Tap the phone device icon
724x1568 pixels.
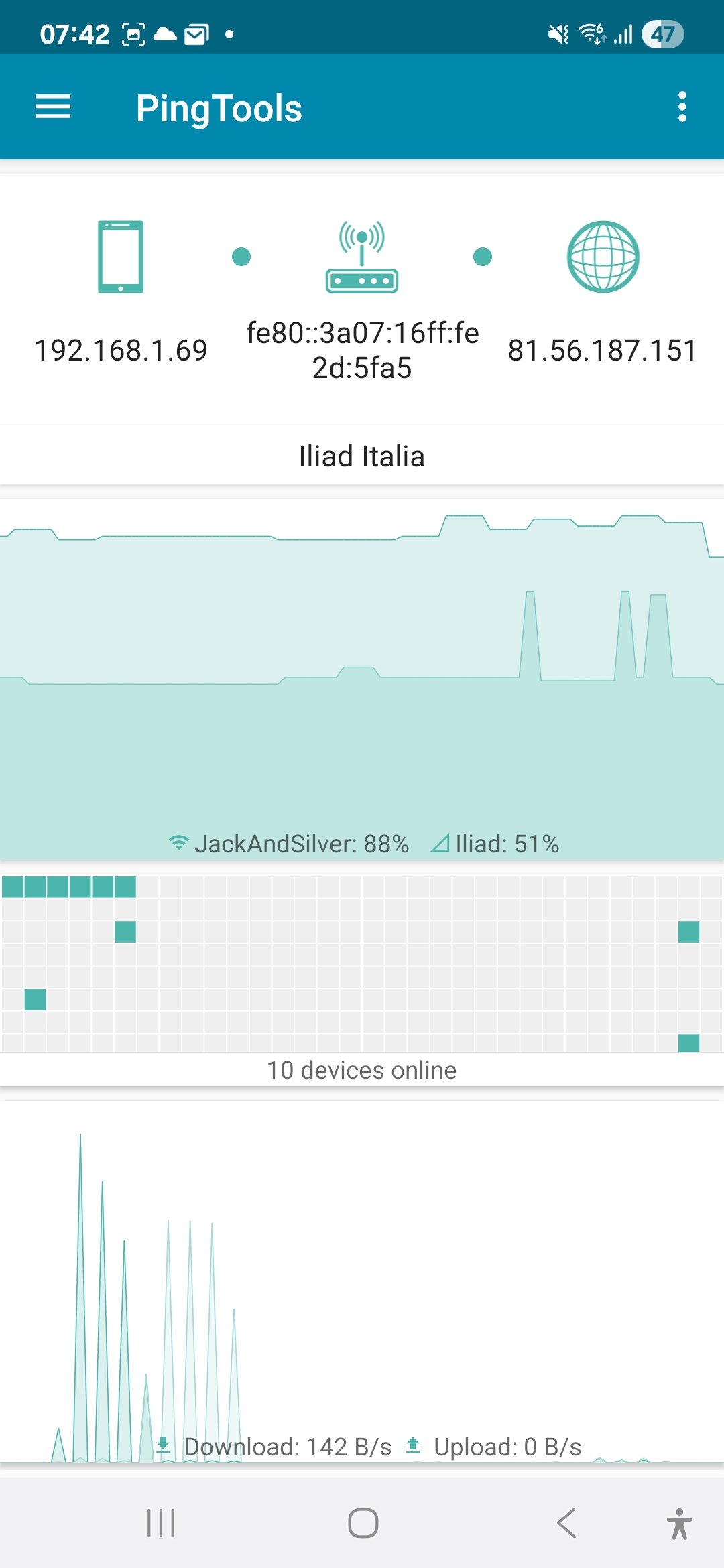pos(121,257)
